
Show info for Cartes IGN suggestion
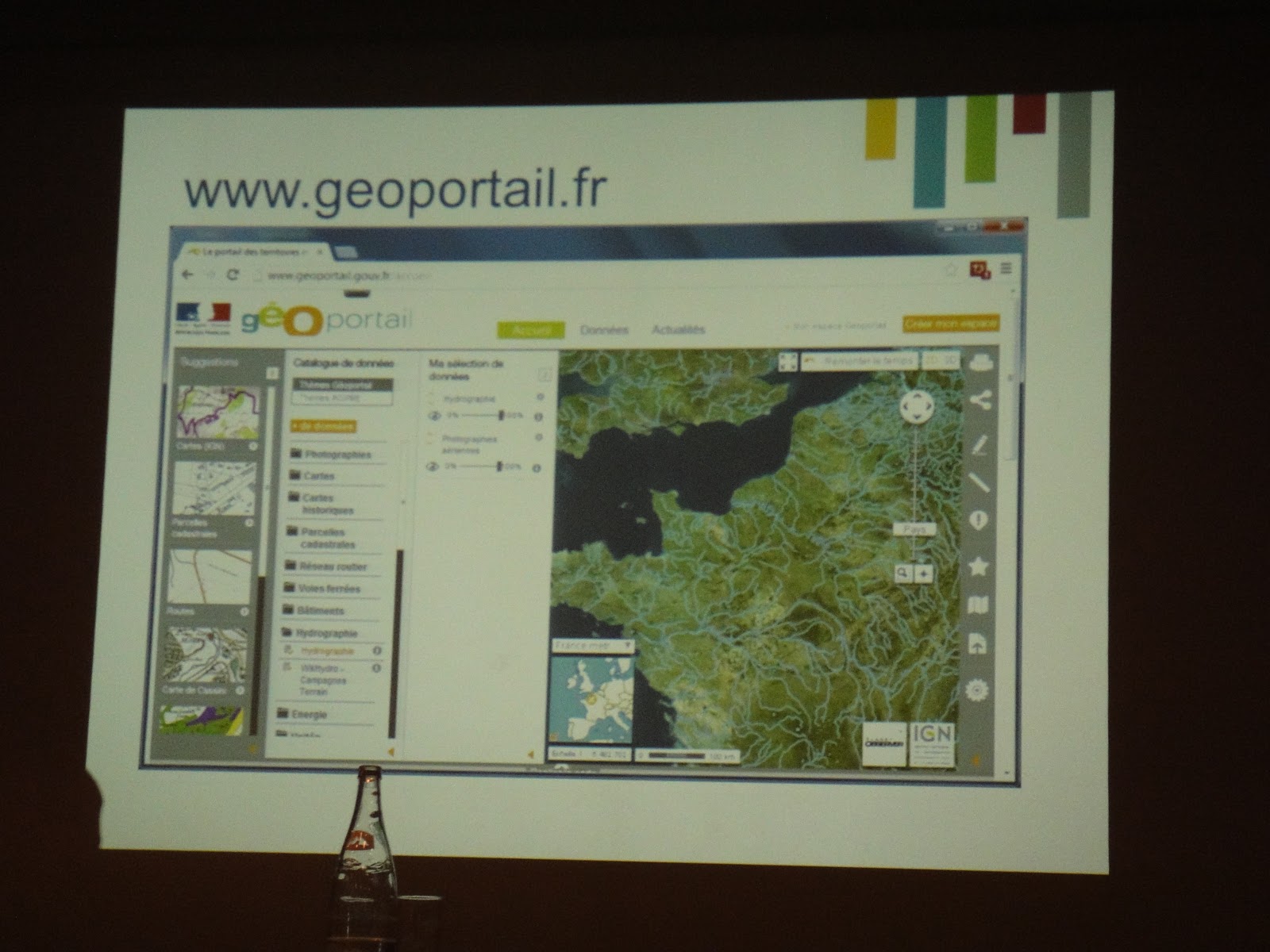pyautogui.click(x=253, y=447)
